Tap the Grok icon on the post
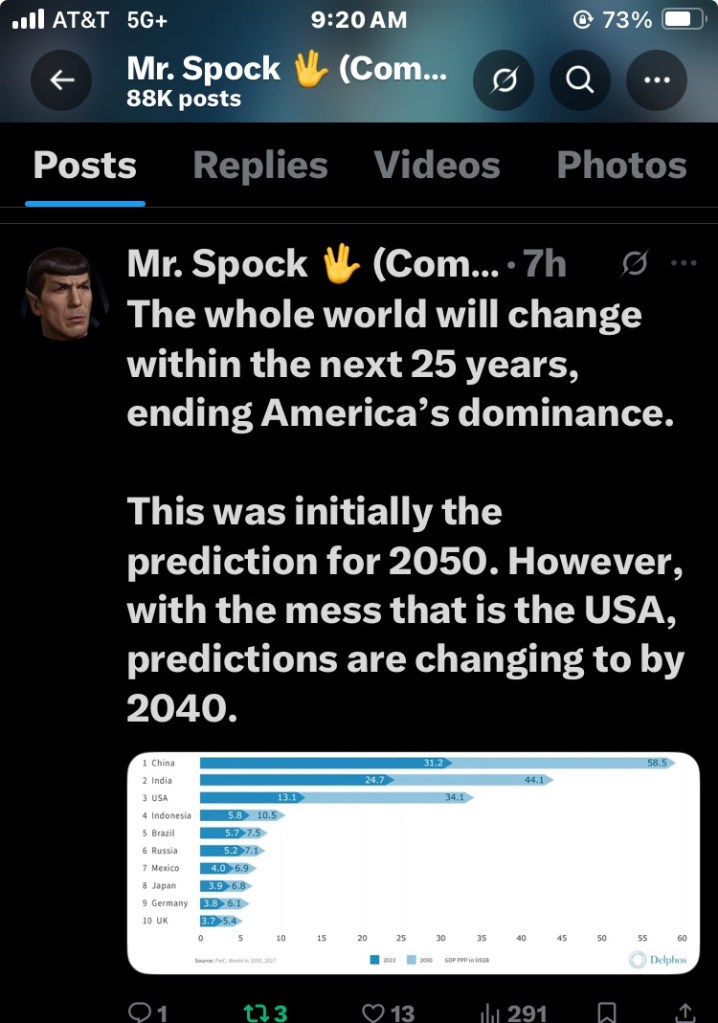The height and width of the screenshot is (1023, 718). click(x=633, y=264)
